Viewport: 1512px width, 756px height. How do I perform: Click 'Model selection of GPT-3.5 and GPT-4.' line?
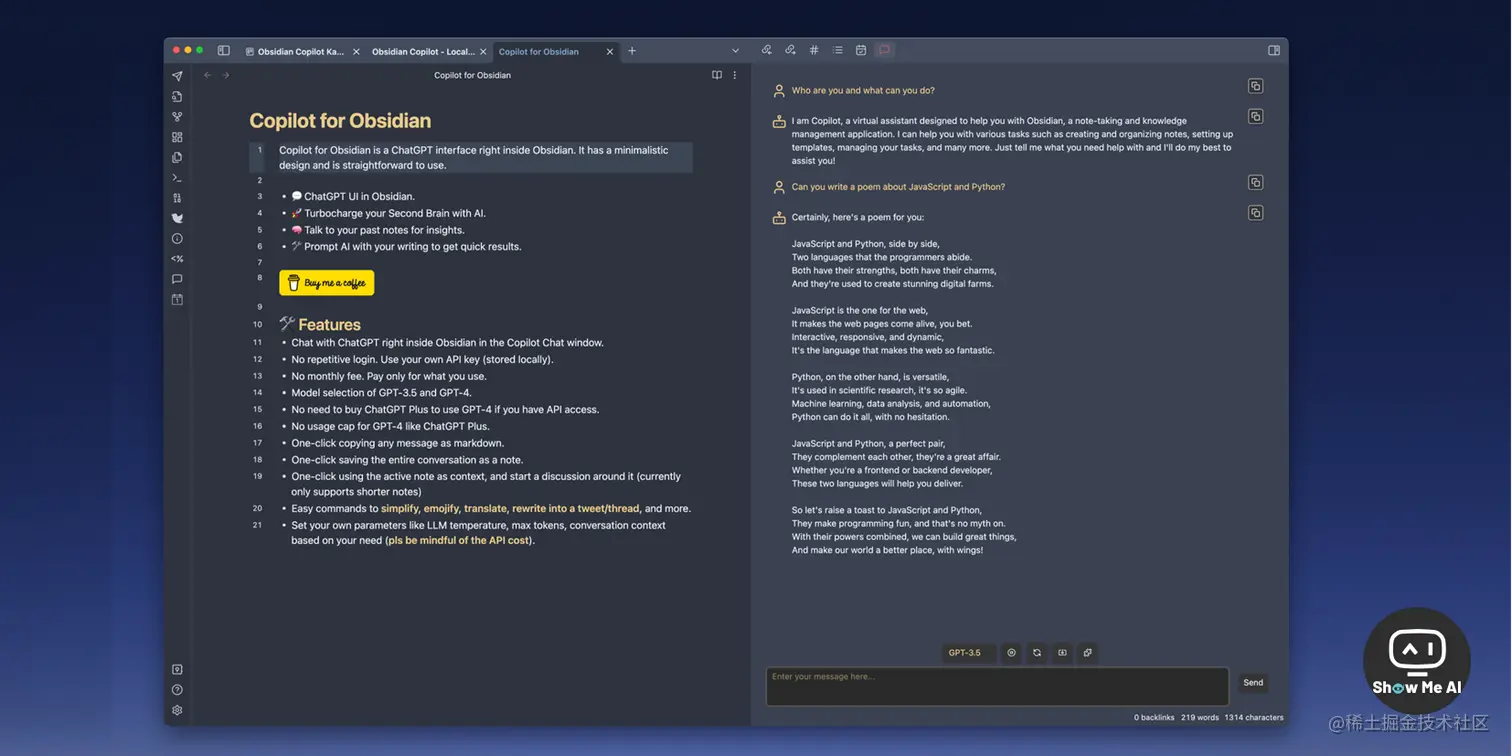382,393
